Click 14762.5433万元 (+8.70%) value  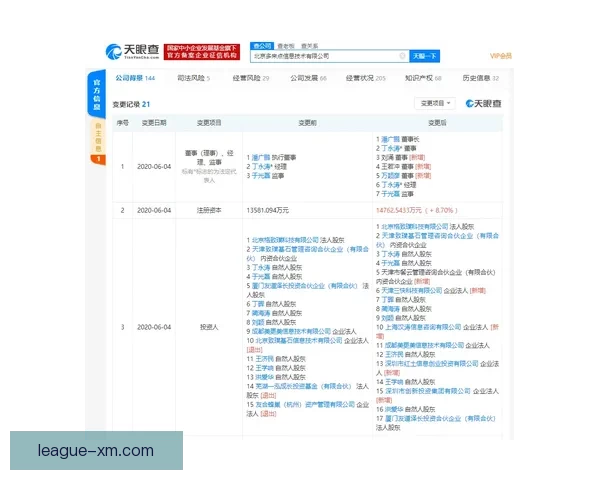417,211
